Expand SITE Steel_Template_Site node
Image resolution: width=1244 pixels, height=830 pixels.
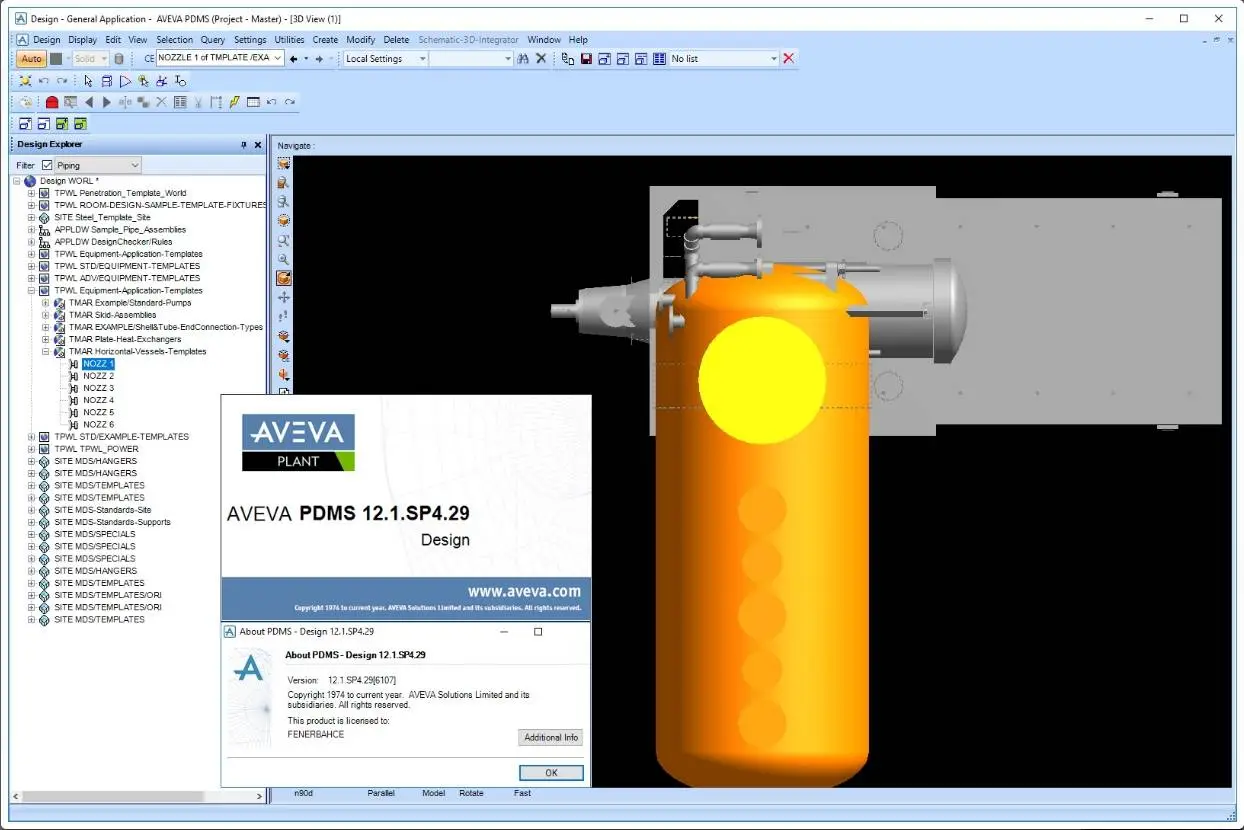(x=31, y=217)
